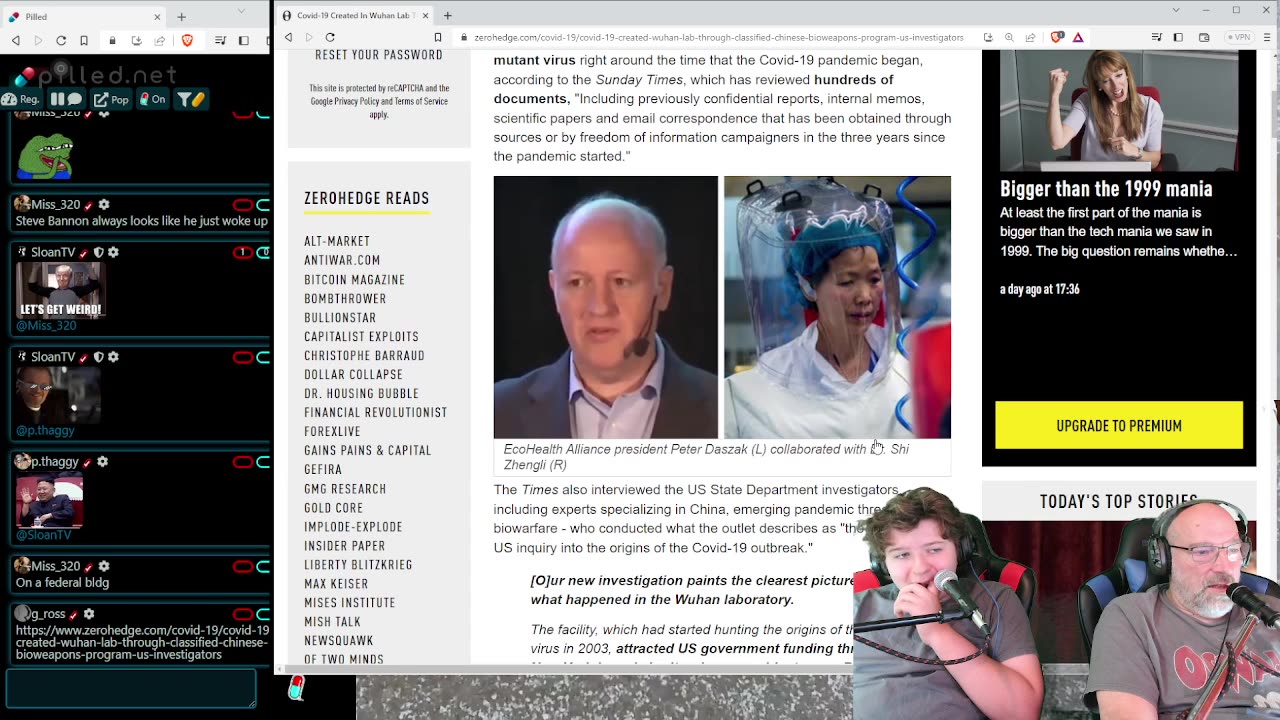Open the zerohedge link posted by g_ross

142,642
